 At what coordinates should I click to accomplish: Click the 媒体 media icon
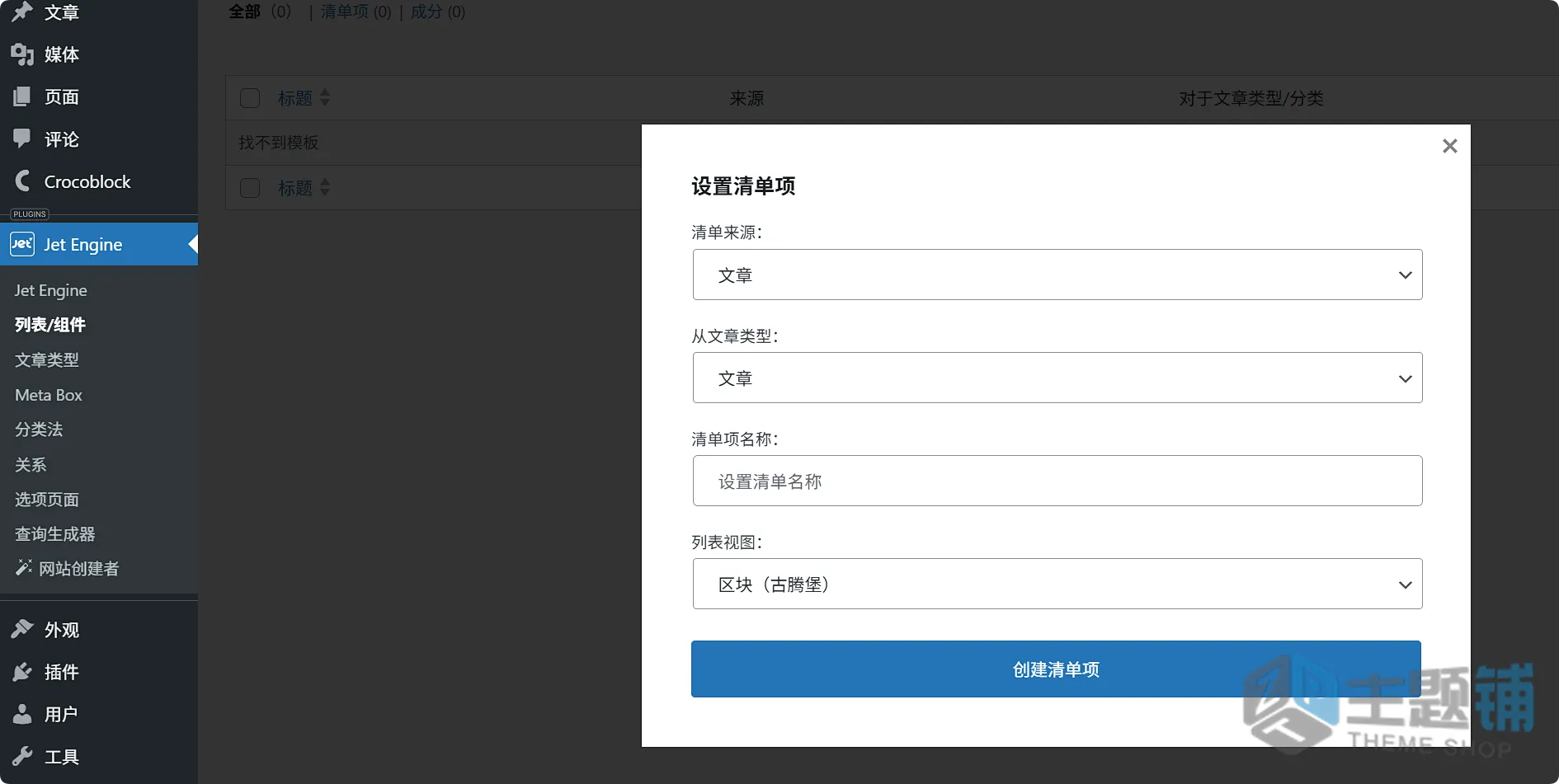coord(22,54)
